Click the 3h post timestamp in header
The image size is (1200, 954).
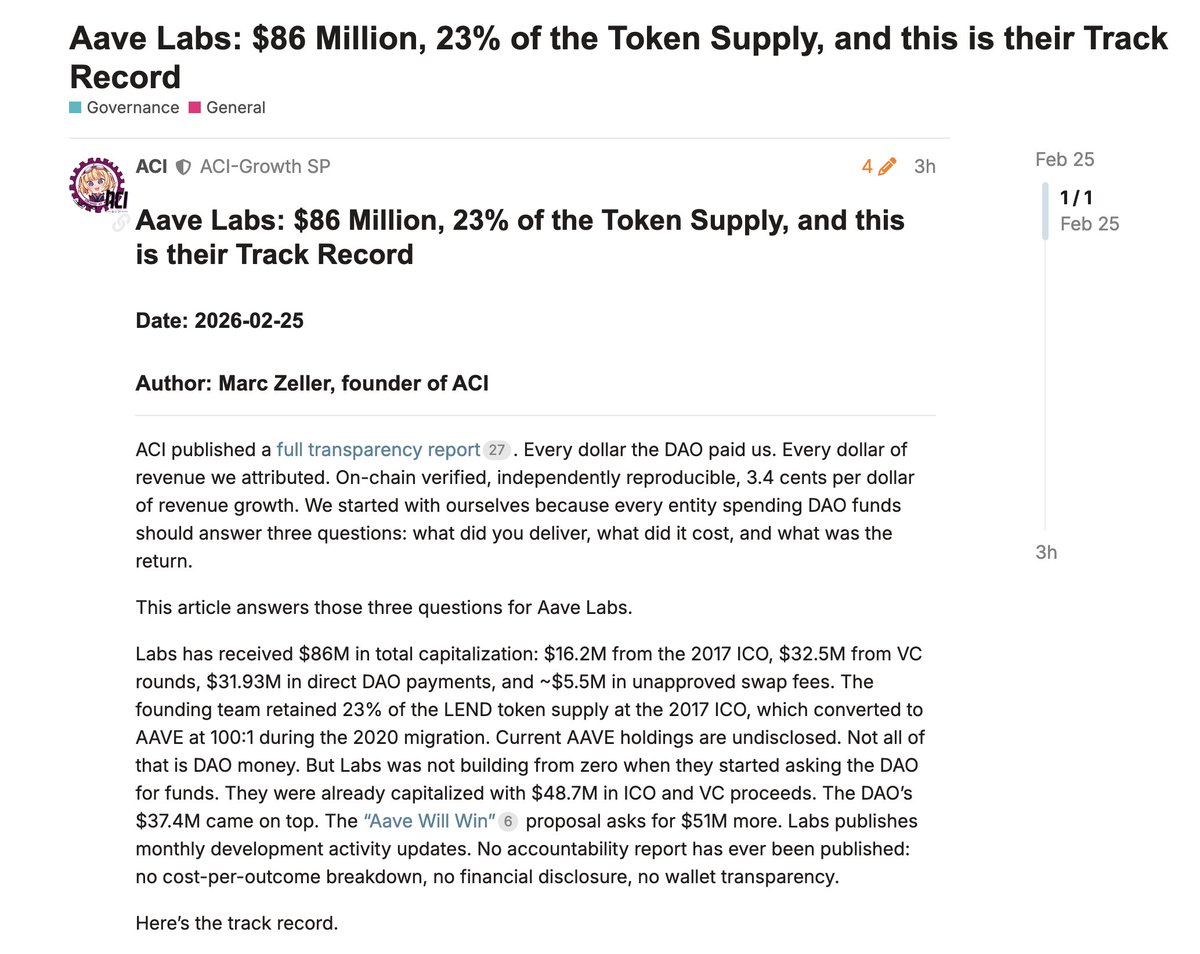pos(925,167)
